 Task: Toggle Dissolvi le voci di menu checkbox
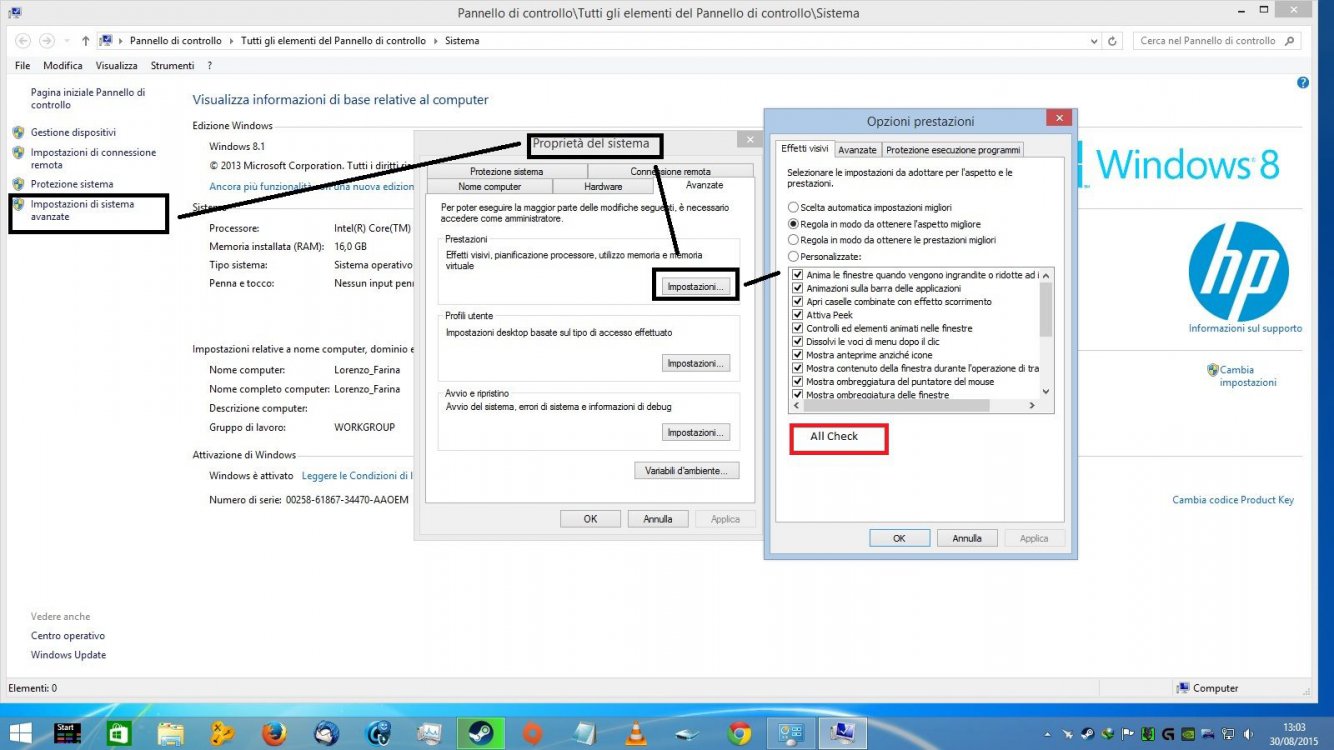(x=798, y=341)
